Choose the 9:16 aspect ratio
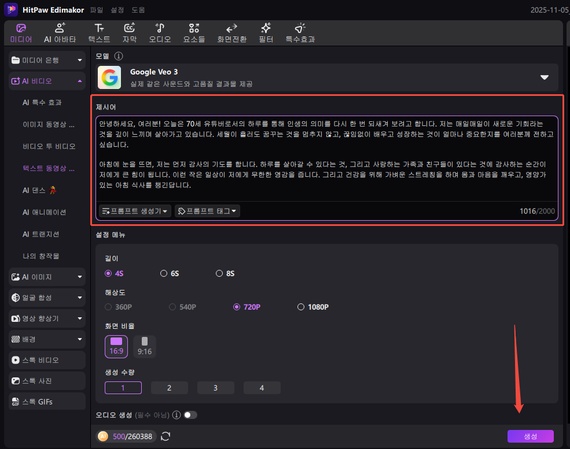 click(x=144, y=347)
